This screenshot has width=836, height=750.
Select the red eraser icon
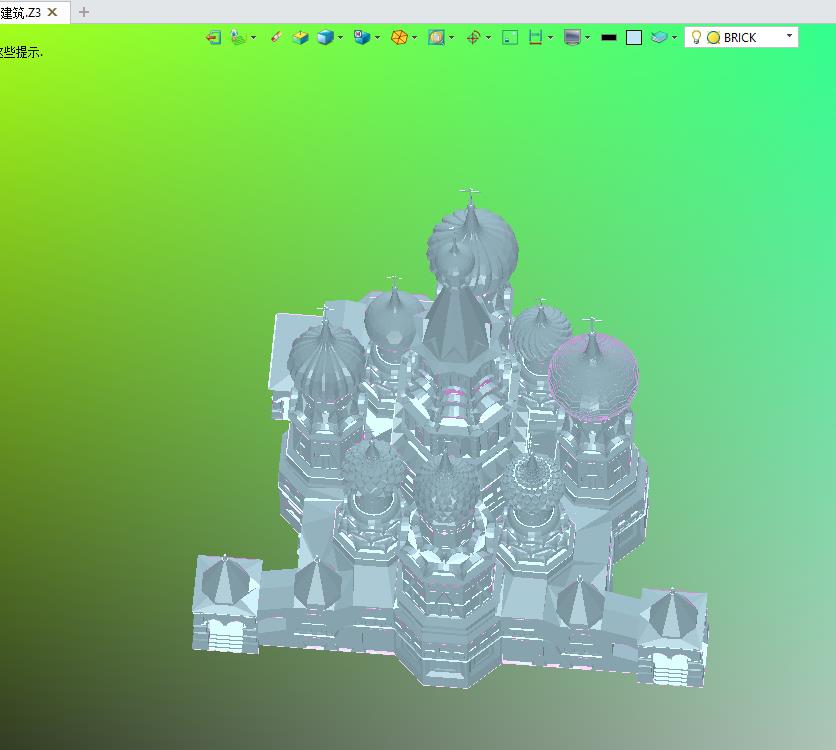click(x=276, y=37)
